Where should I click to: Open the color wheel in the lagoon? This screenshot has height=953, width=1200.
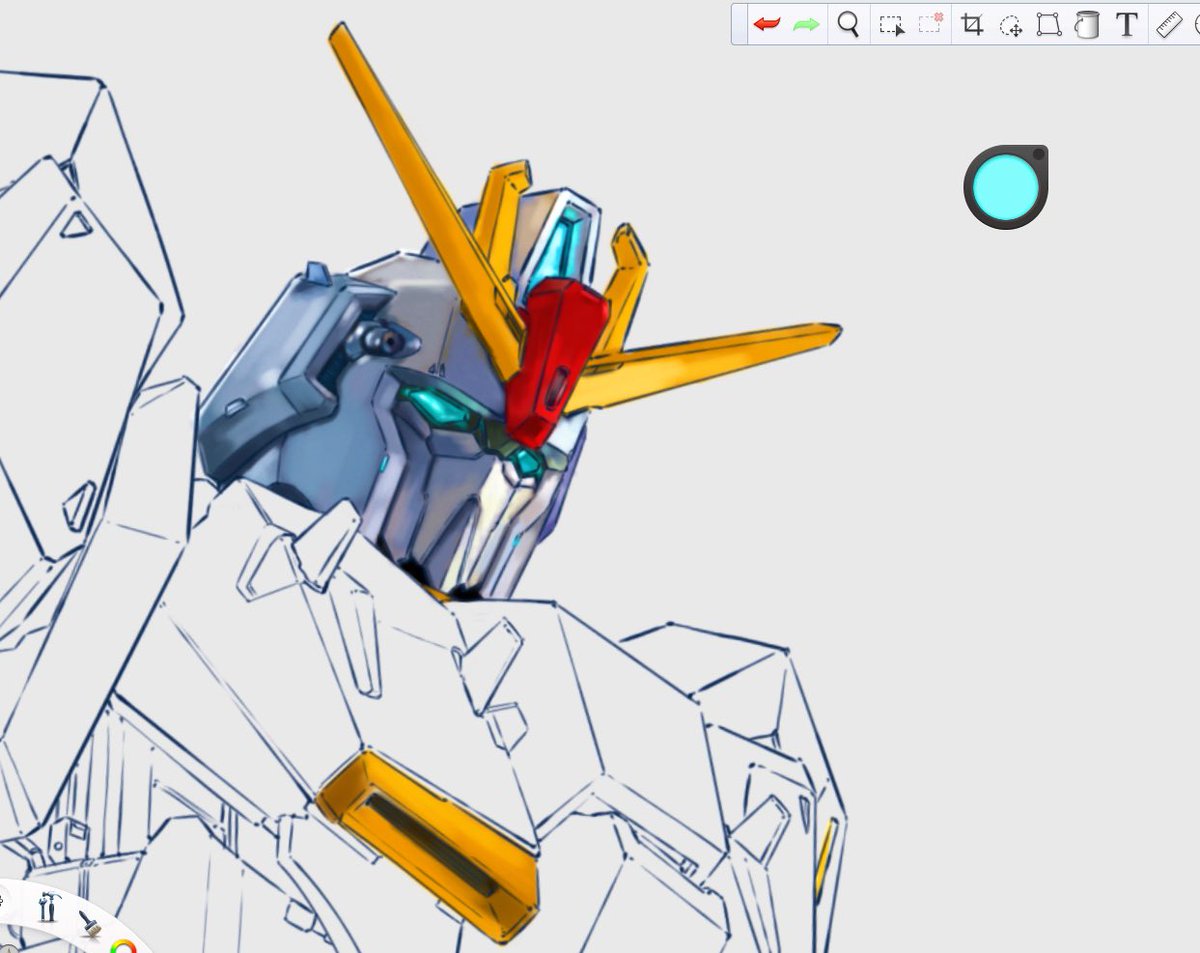click(123, 946)
